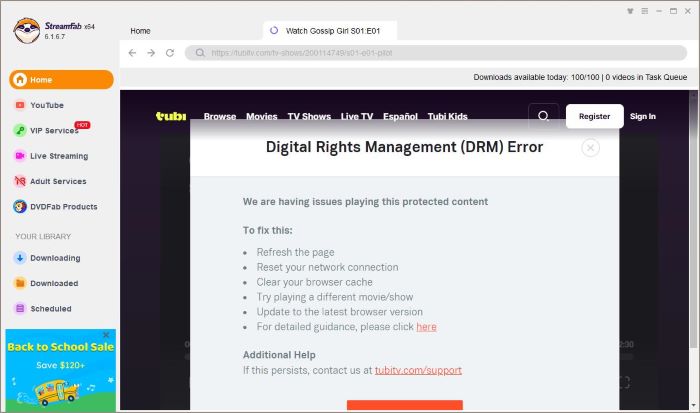This screenshot has width=700, height=413.
Task: Open Tubi Live TV page
Action: [357, 116]
